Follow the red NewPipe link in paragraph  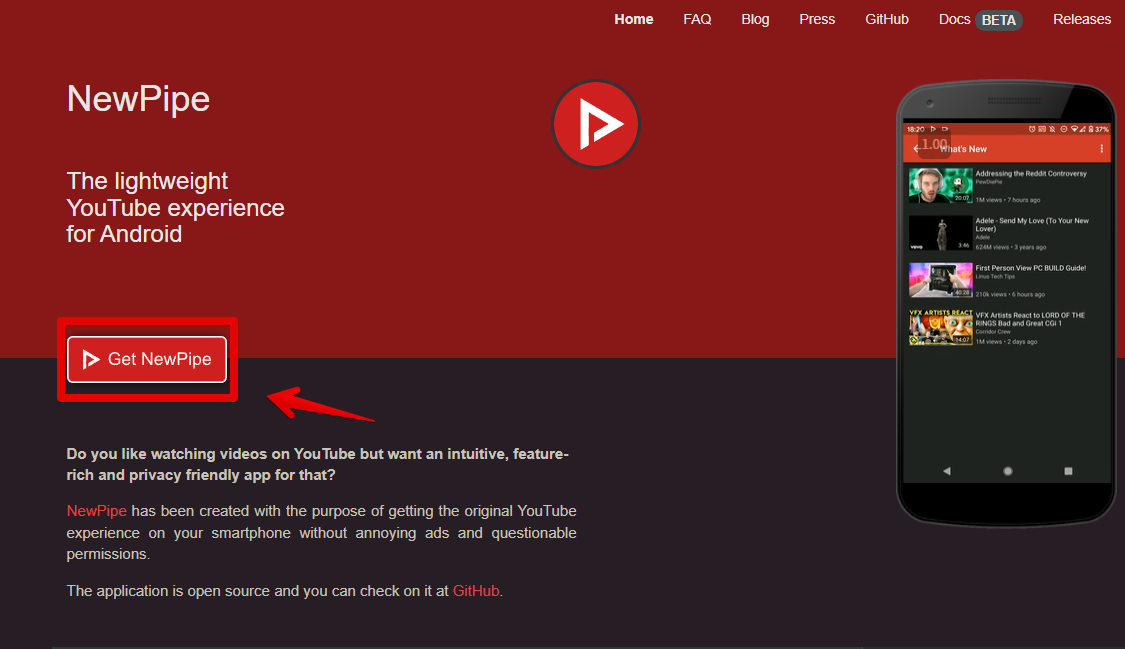click(x=96, y=511)
